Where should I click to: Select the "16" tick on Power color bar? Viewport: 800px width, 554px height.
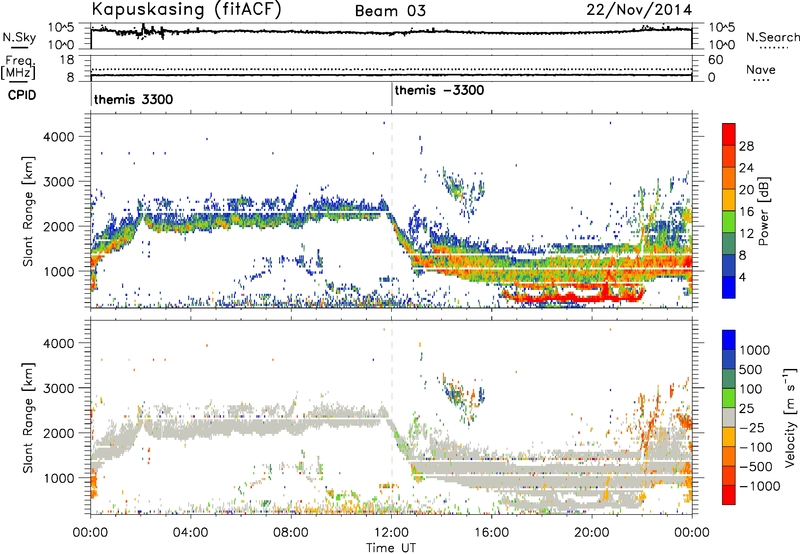pyautogui.click(x=746, y=212)
